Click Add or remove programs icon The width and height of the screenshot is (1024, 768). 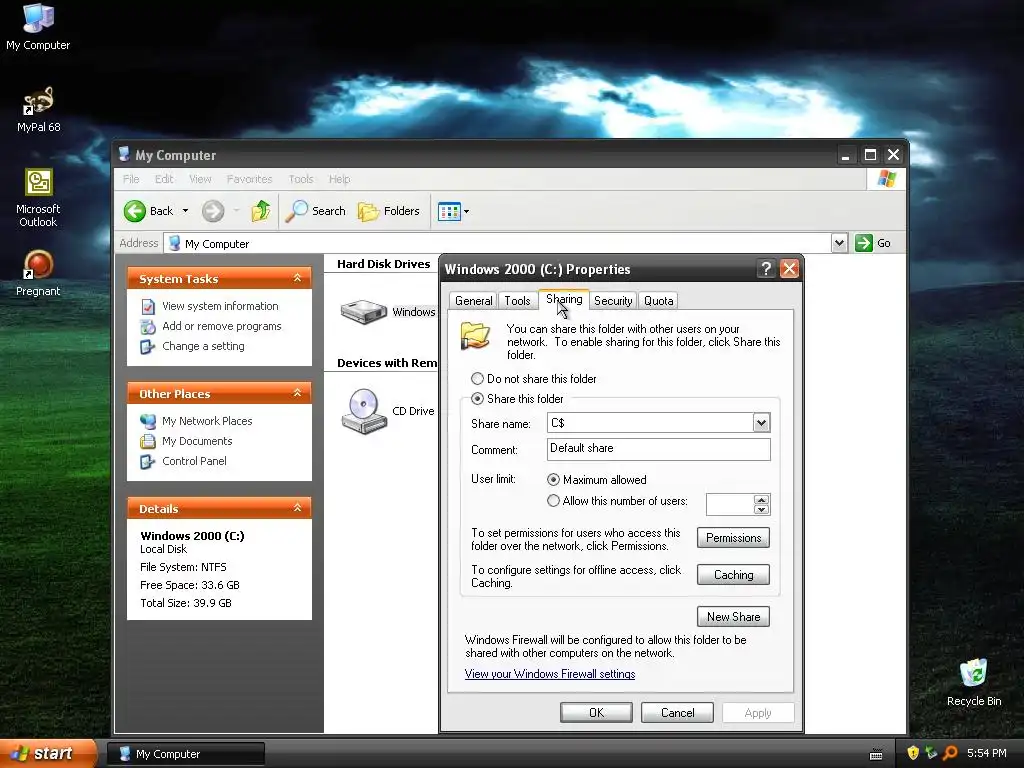coord(148,327)
